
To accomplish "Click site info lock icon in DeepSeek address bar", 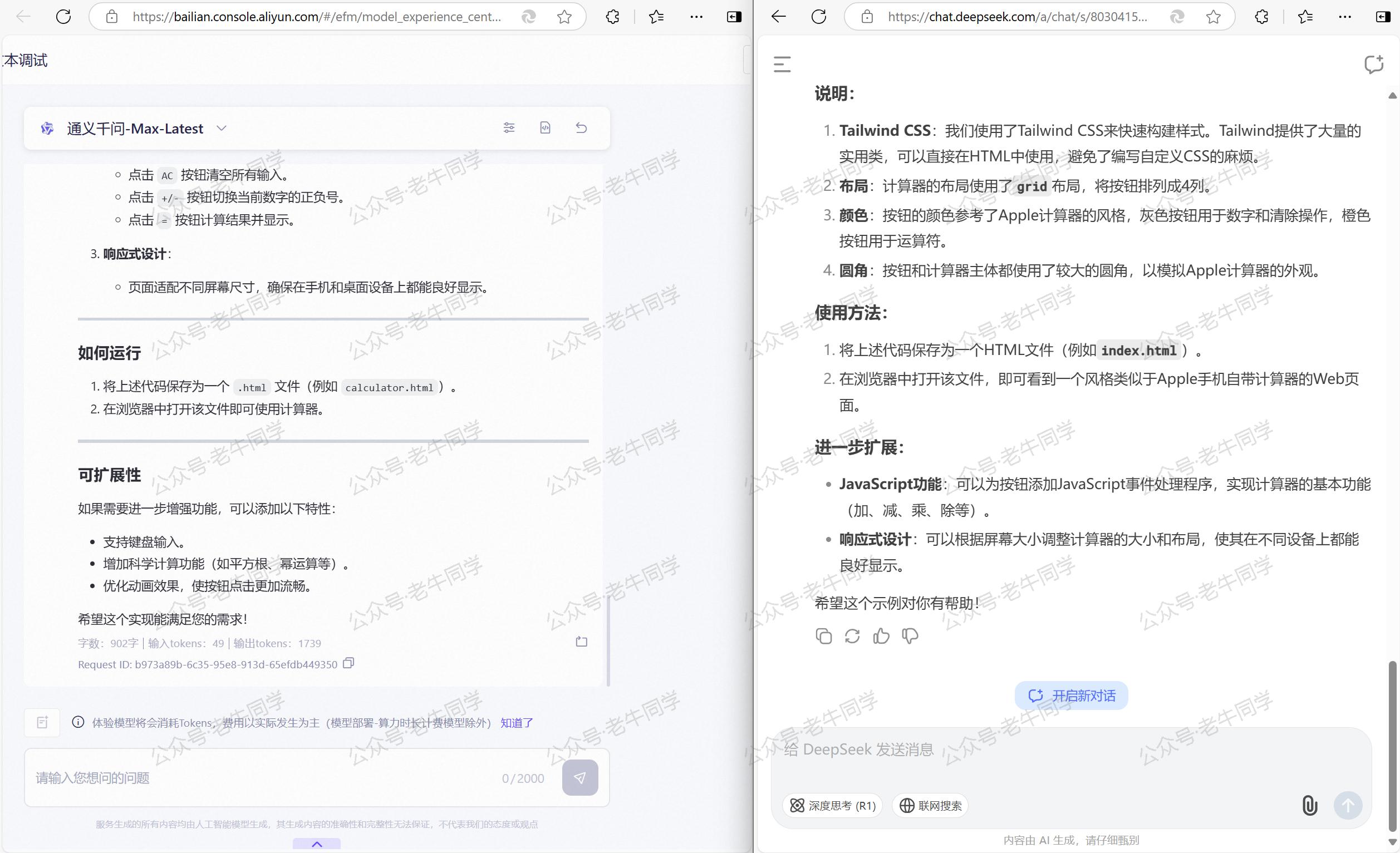I will click(867, 17).
